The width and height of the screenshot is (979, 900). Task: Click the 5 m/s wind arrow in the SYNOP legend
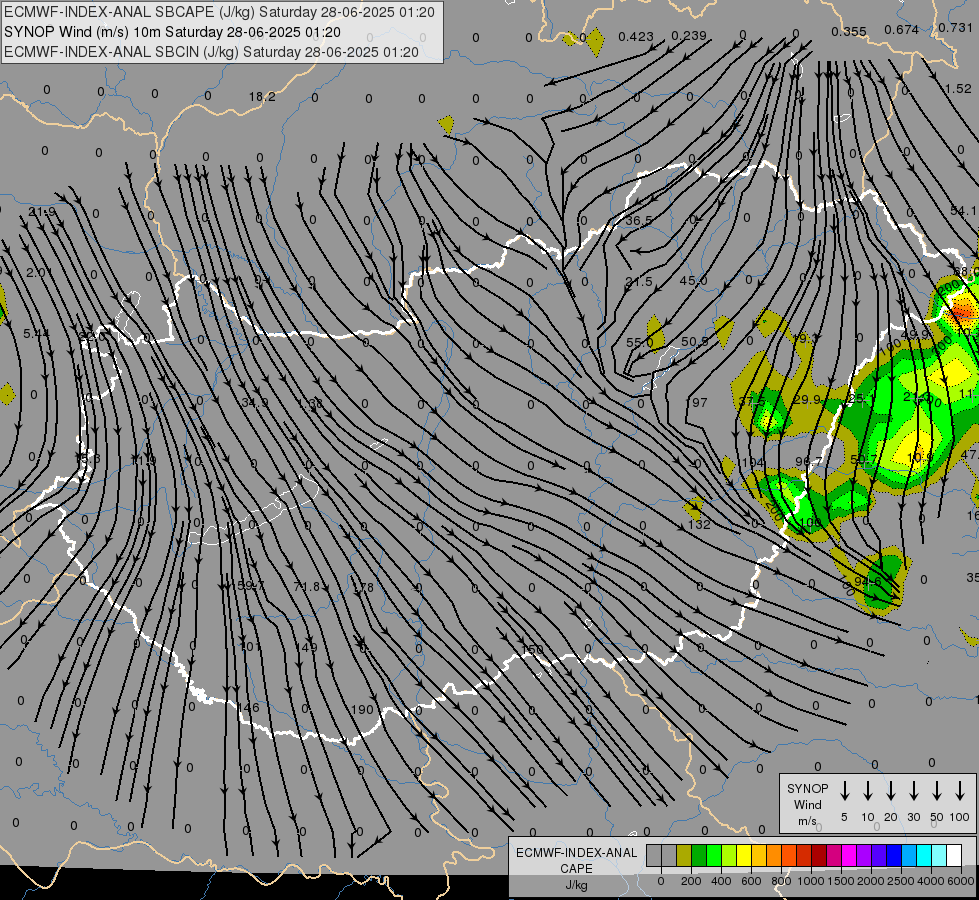pyautogui.click(x=845, y=791)
